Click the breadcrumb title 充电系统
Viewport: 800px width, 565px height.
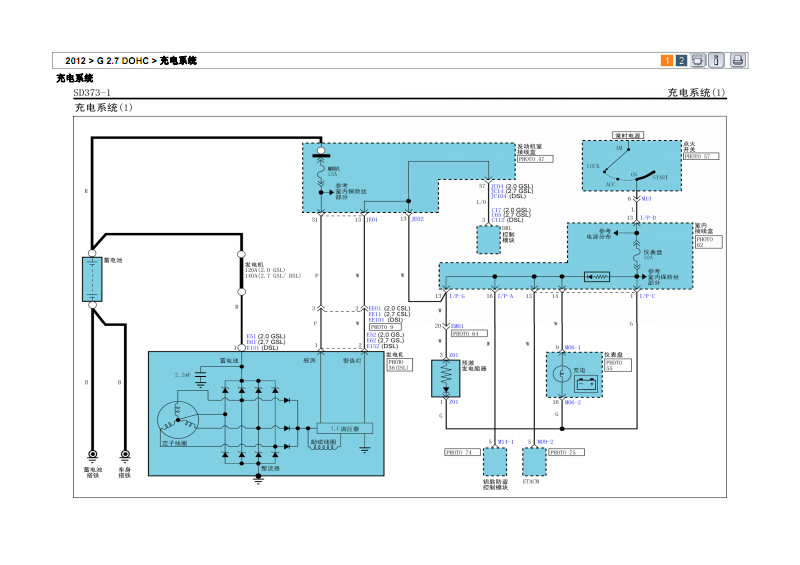point(178,61)
